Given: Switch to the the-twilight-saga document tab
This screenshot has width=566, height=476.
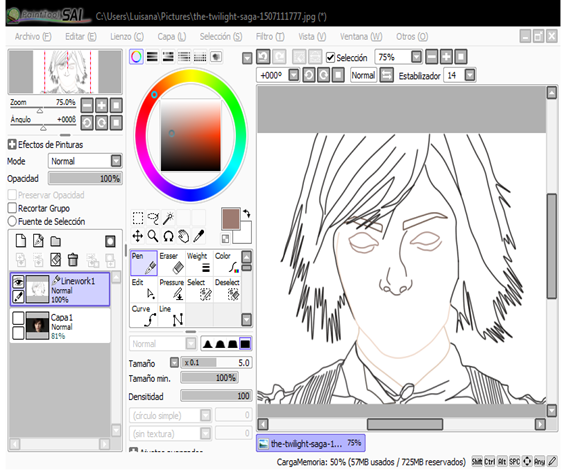Looking at the screenshot, I should 310,443.
